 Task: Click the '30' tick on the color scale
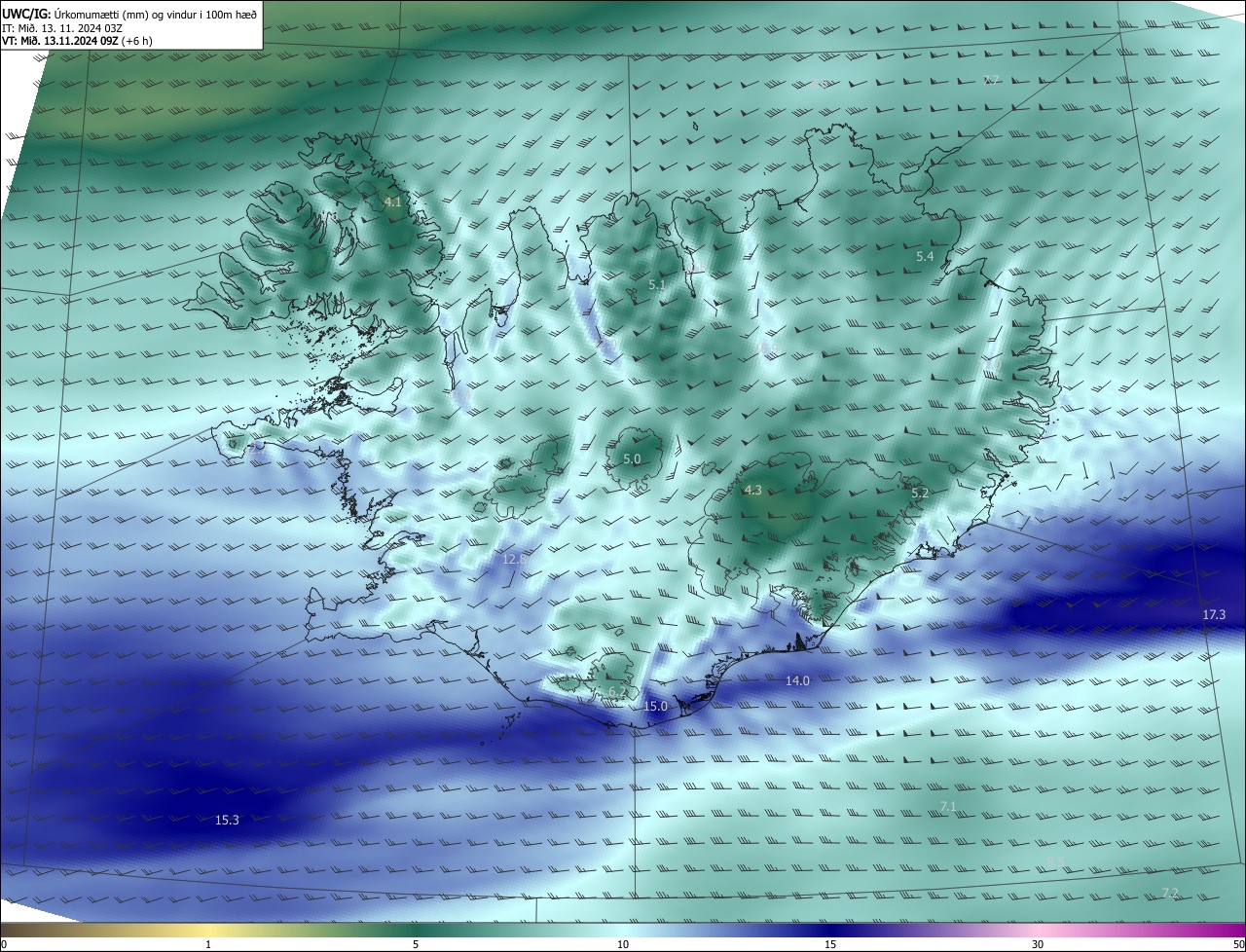tap(1038, 944)
